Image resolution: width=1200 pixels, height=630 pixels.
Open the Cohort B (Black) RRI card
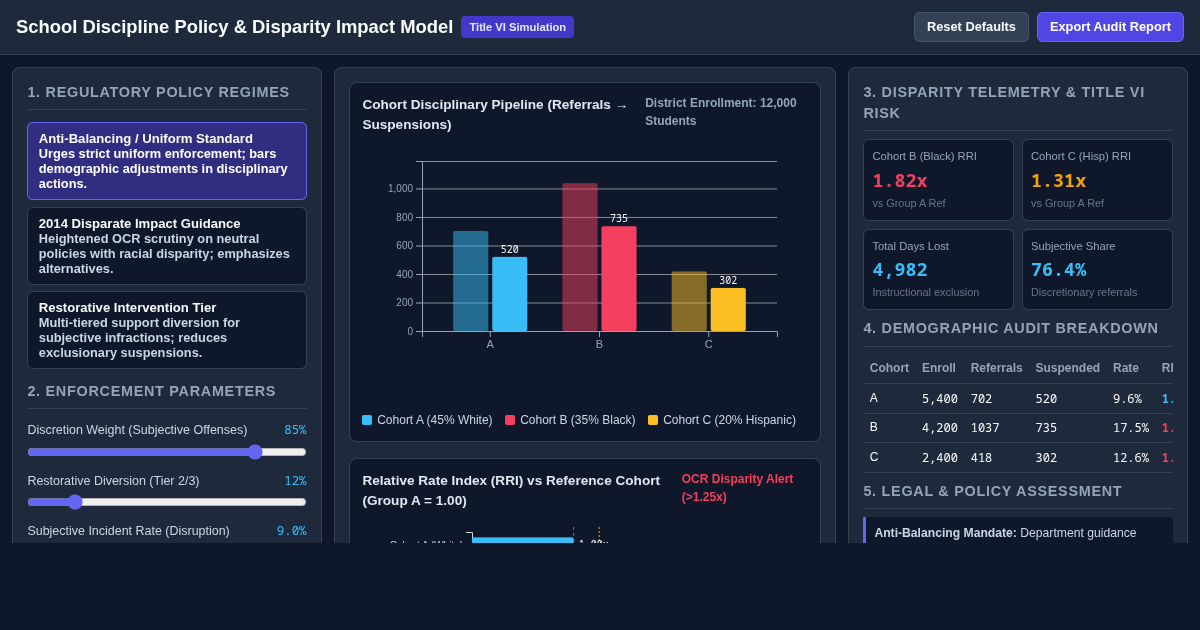click(x=938, y=180)
